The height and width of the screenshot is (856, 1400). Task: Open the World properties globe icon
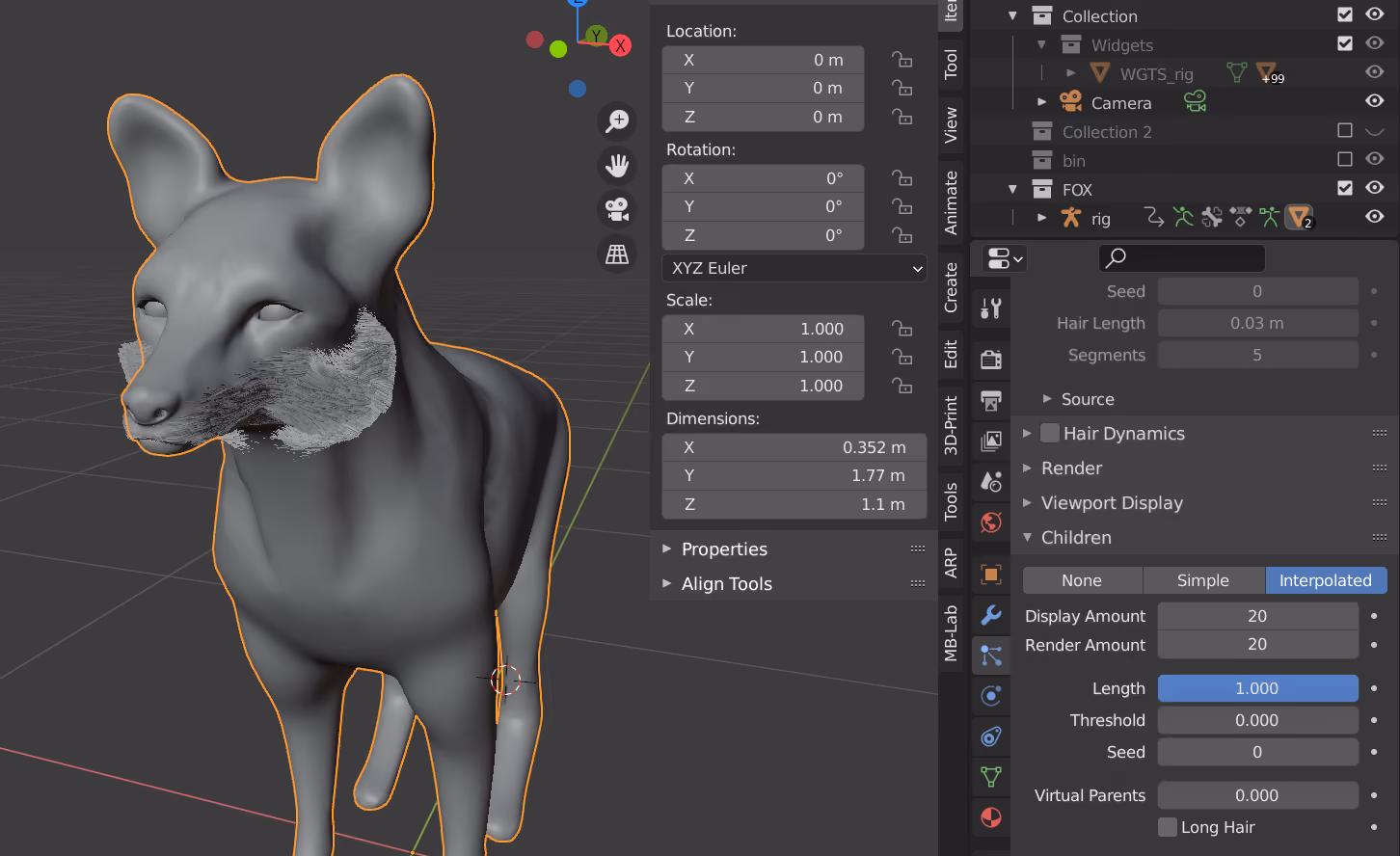[991, 522]
